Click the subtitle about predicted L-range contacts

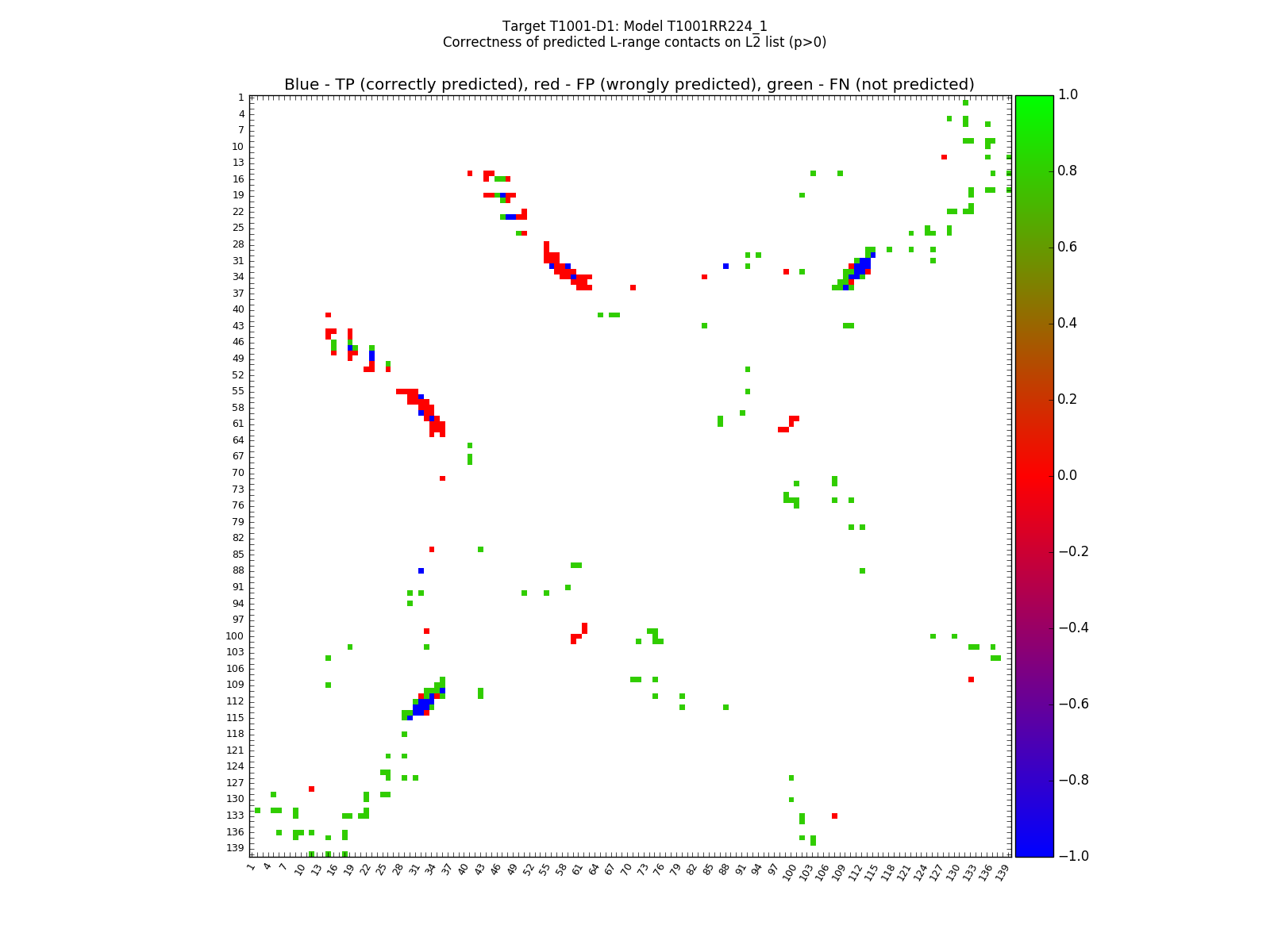pos(634,42)
